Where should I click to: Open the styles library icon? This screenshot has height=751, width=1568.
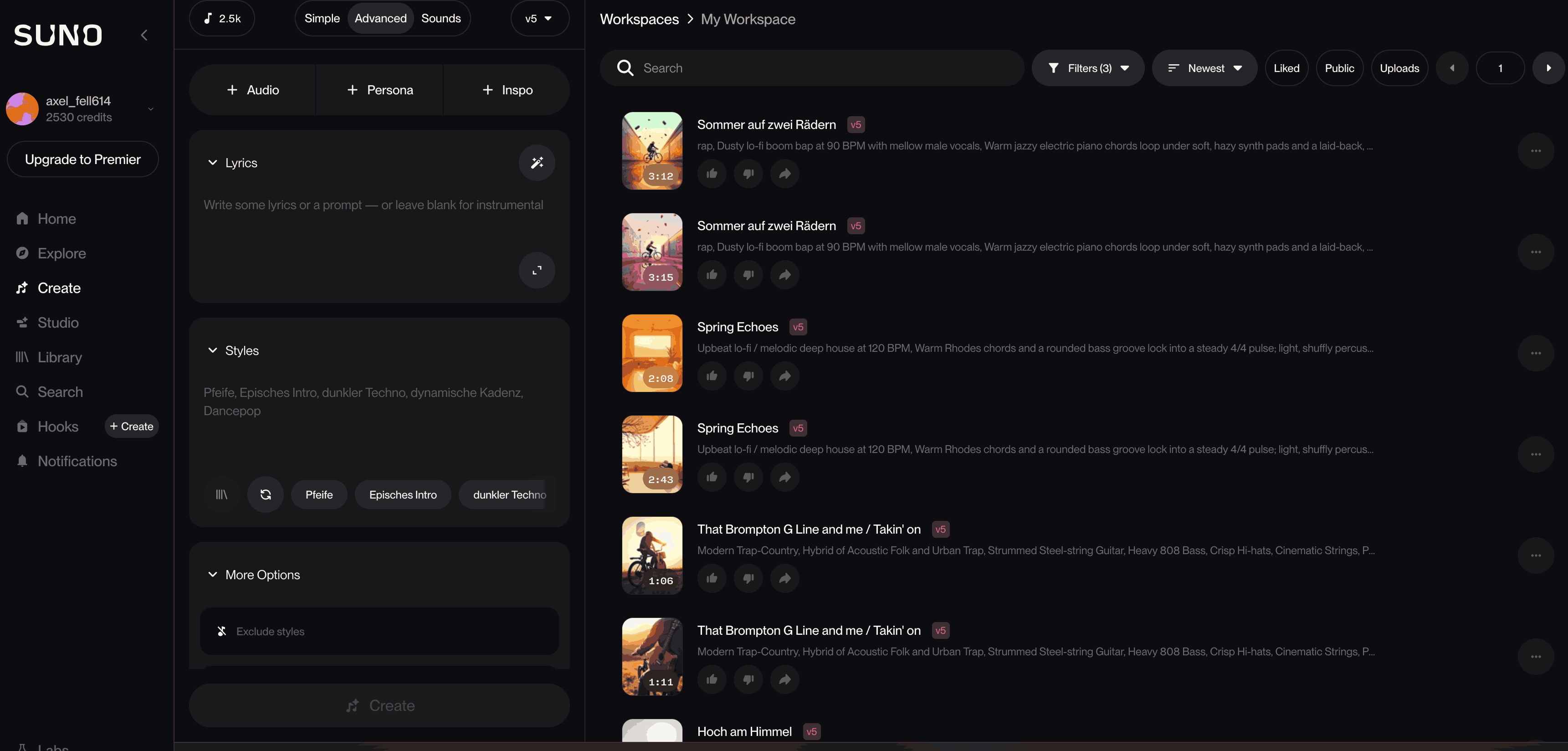pyautogui.click(x=221, y=494)
